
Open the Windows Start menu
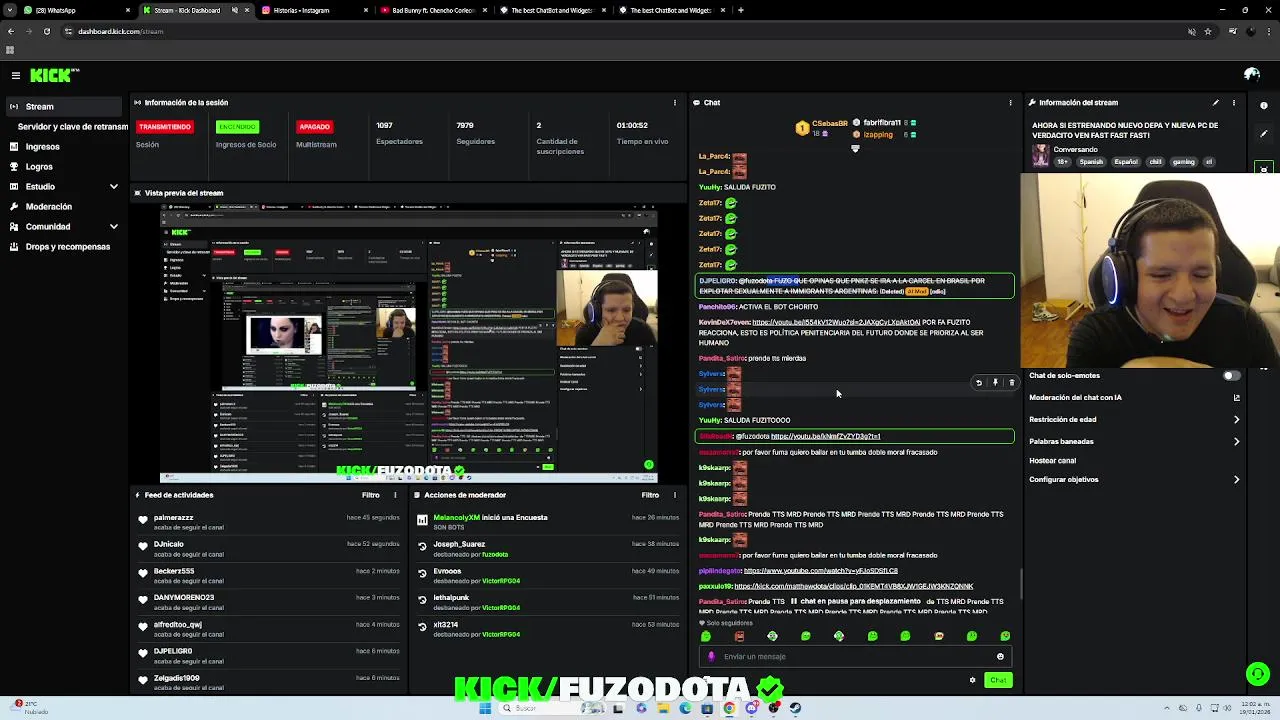coord(485,708)
